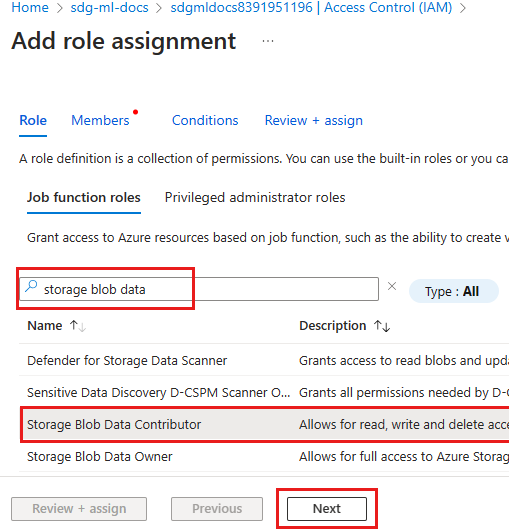
Task: Click the bottom Review + assign button
Action: click(x=79, y=509)
